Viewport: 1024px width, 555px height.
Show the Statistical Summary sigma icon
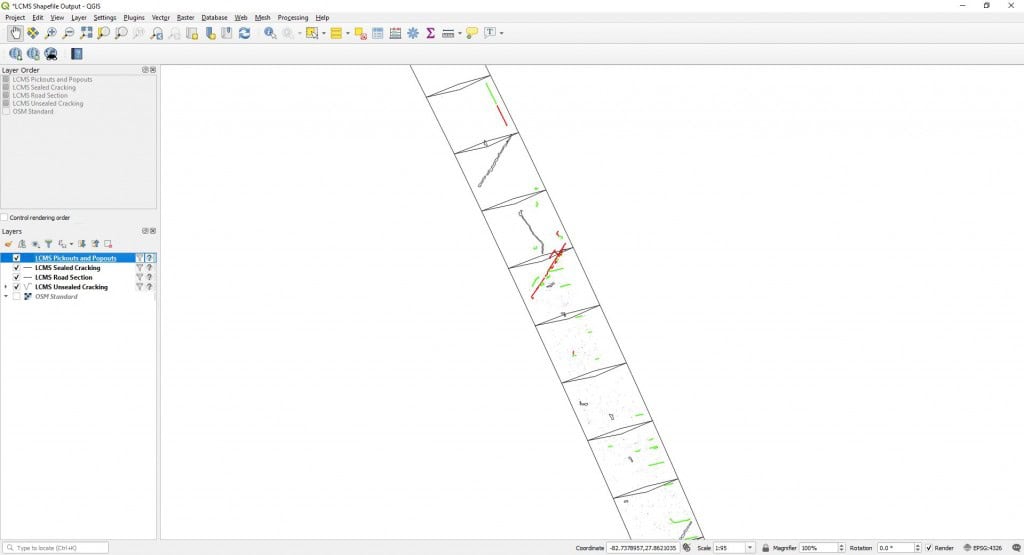coord(430,33)
